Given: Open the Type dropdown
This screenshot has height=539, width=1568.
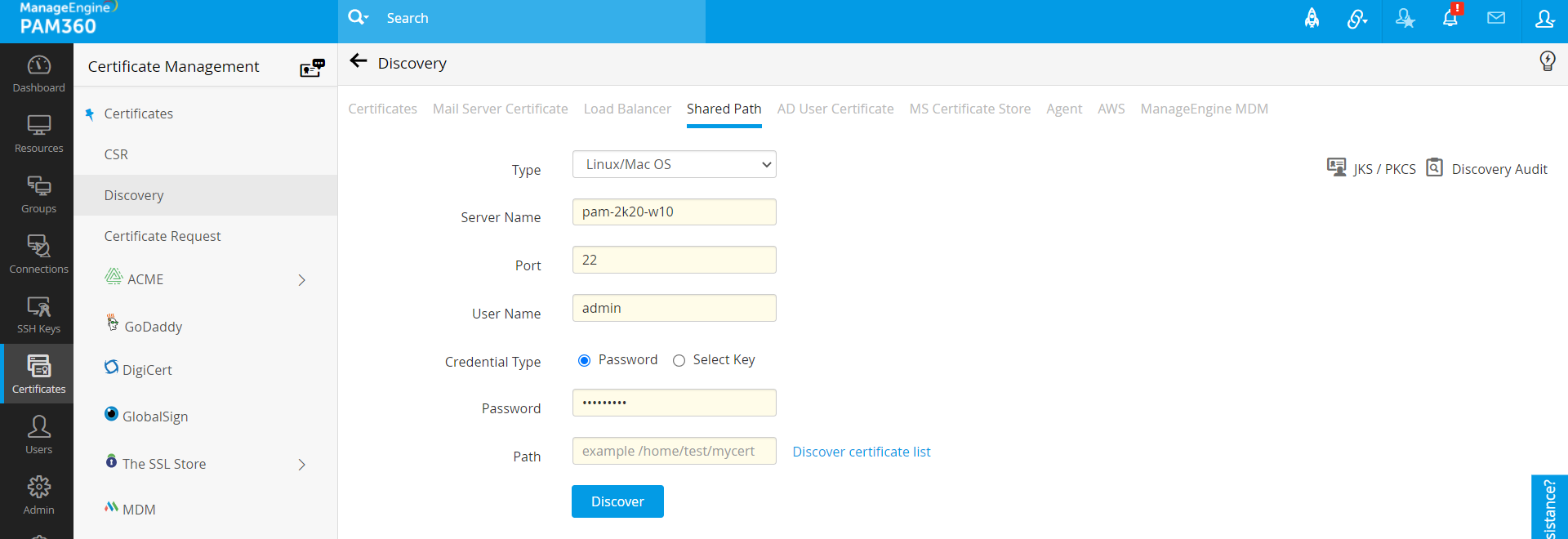Looking at the screenshot, I should (674, 164).
